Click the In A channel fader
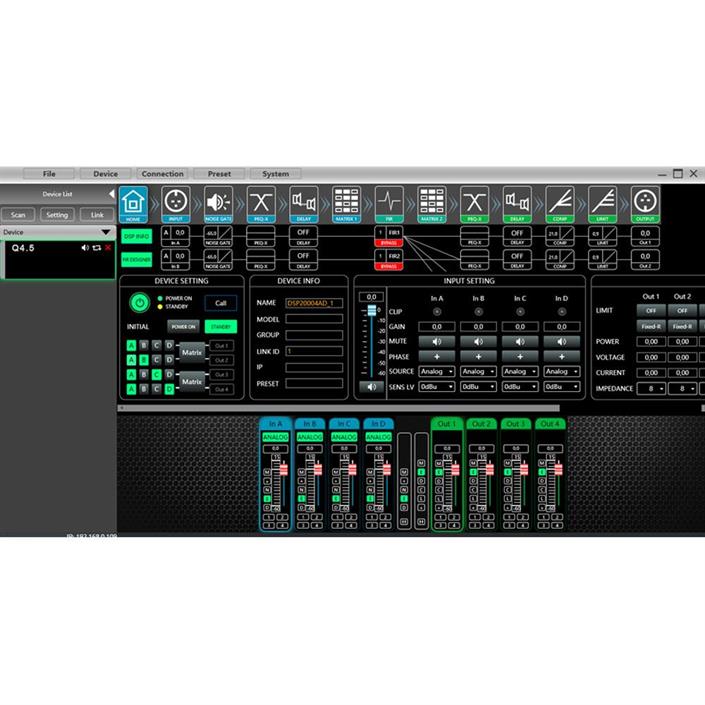The width and height of the screenshot is (705, 705). click(283, 470)
